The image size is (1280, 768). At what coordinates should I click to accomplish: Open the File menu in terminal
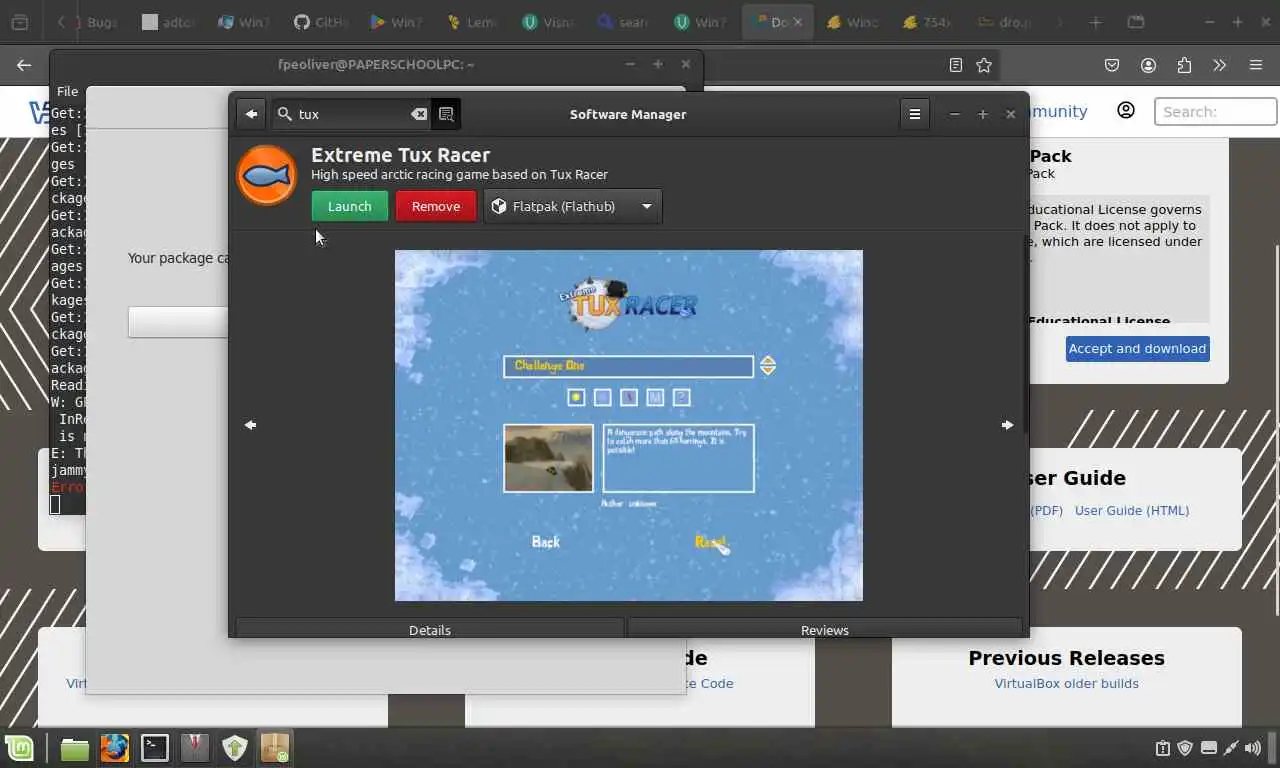pyautogui.click(x=67, y=91)
